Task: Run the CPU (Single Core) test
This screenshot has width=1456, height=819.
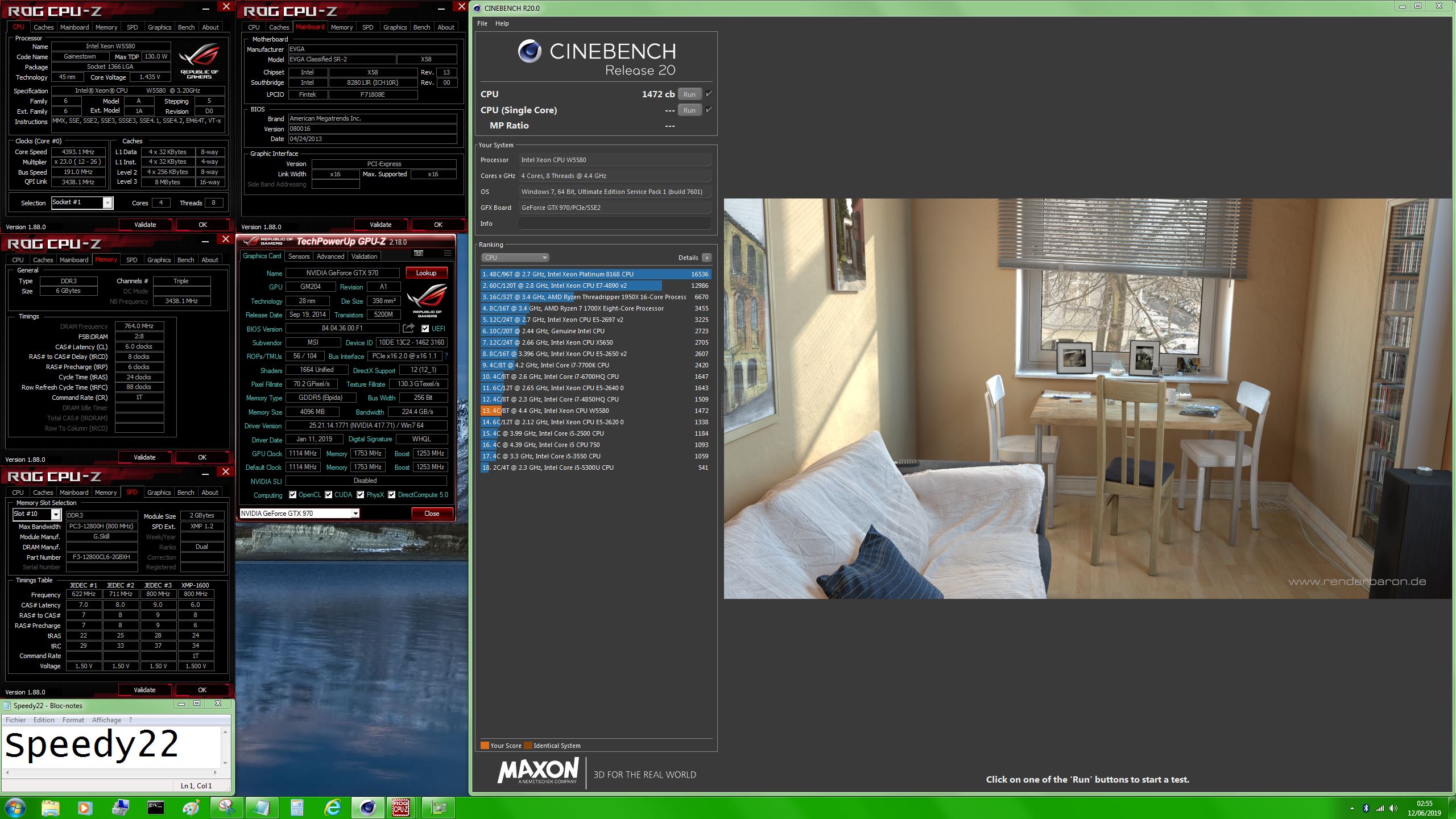Action: 689,110
